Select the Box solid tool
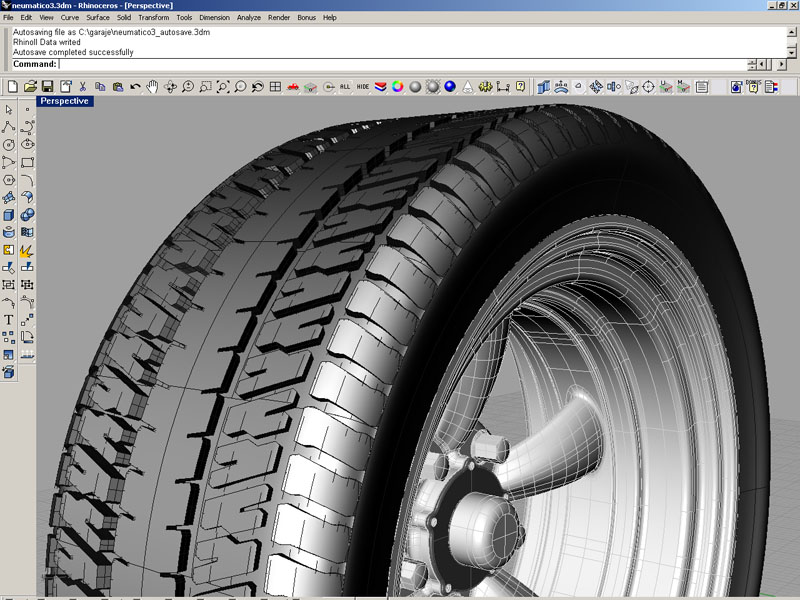Image resolution: width=800 pixels, height=600 pixels. coord(9,215)
